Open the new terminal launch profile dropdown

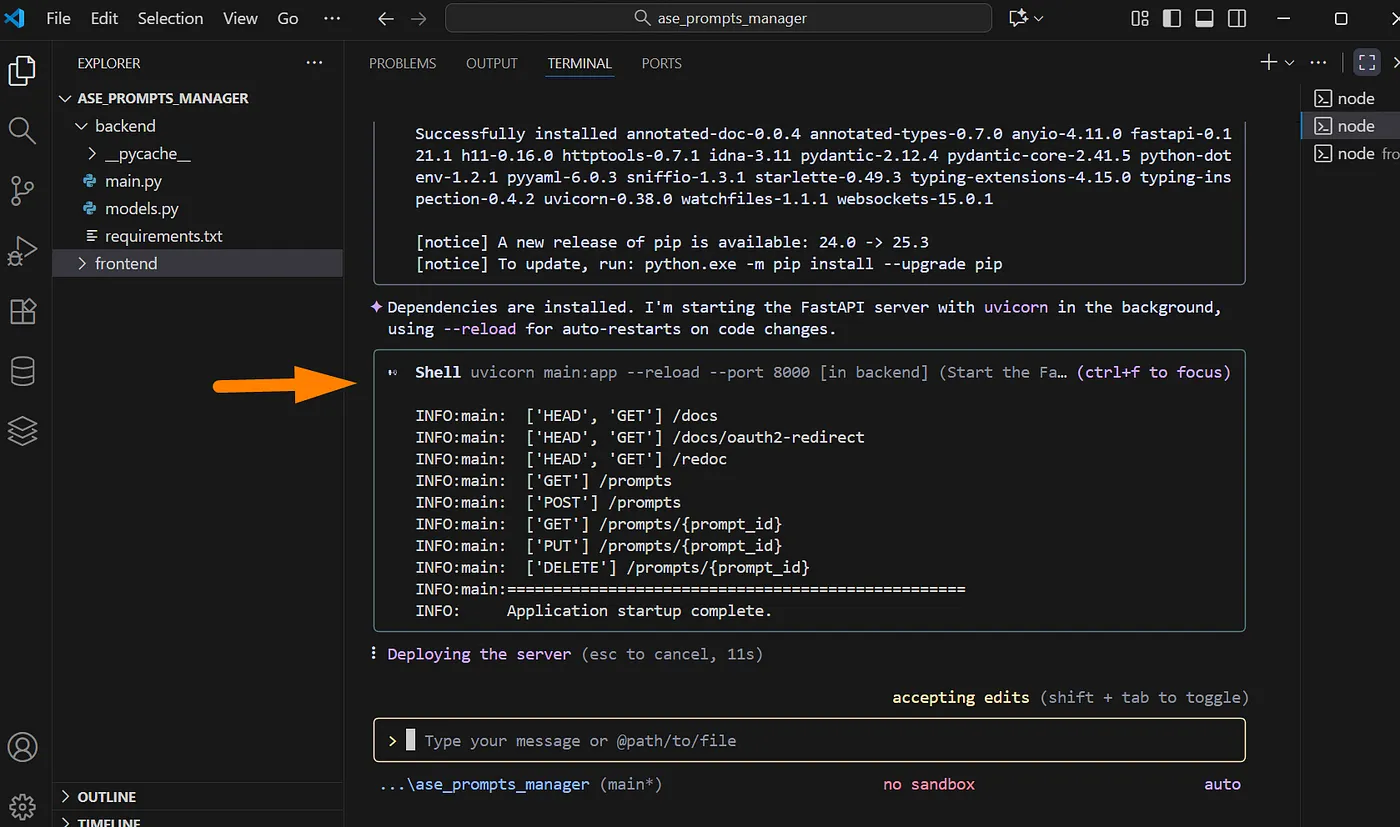pos(1289,63)
